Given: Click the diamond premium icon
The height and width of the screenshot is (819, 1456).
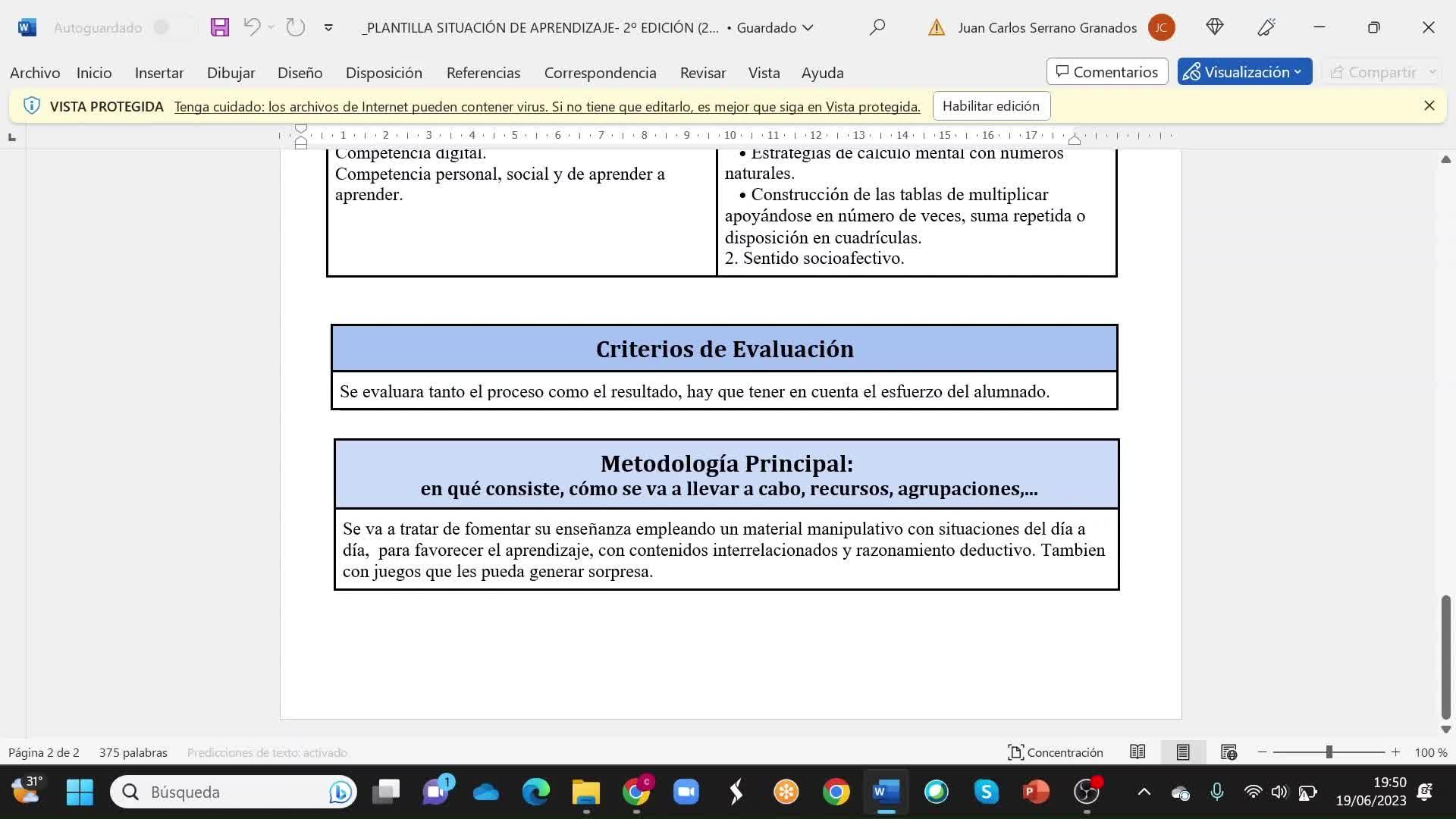Looking at the screenshot, I should click(x=1215, y=27).
